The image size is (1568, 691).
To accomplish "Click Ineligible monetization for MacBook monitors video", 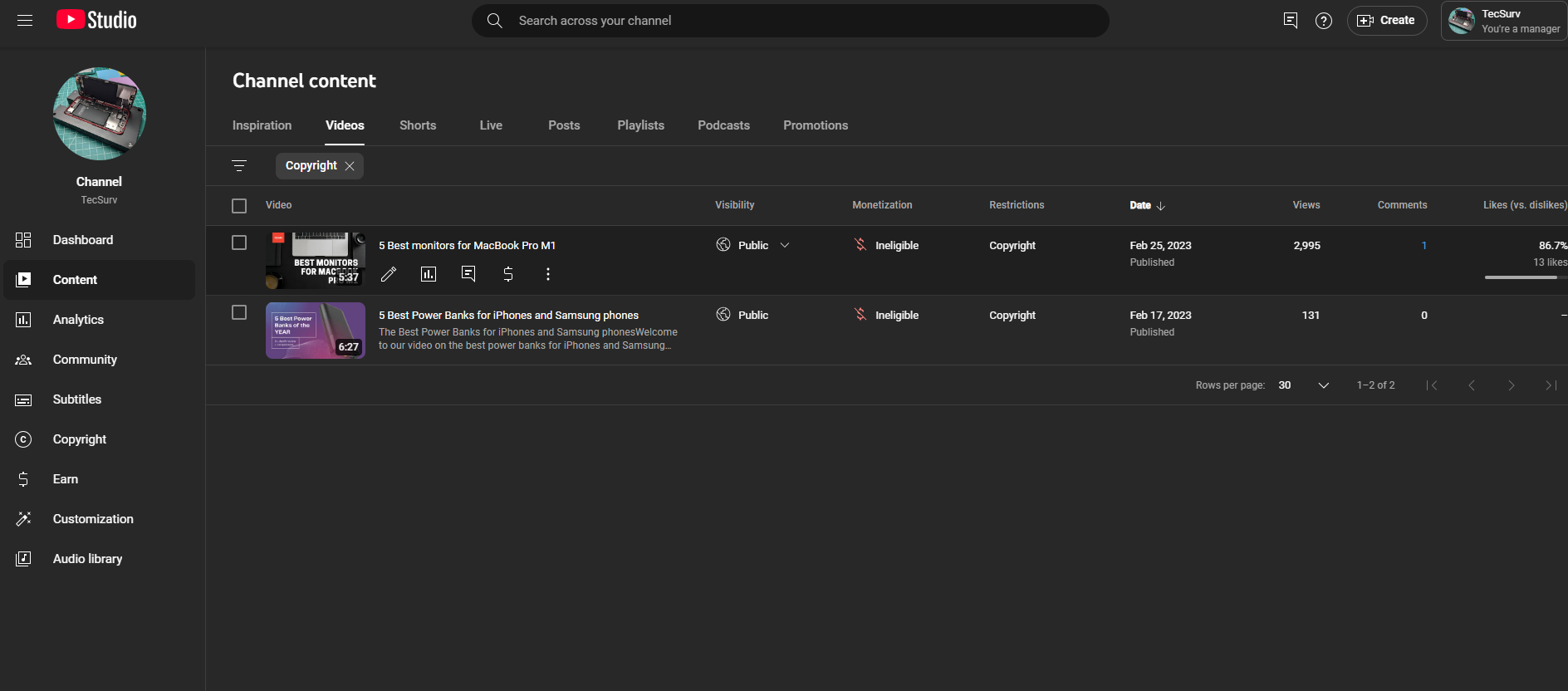I will tap(886, 245).
